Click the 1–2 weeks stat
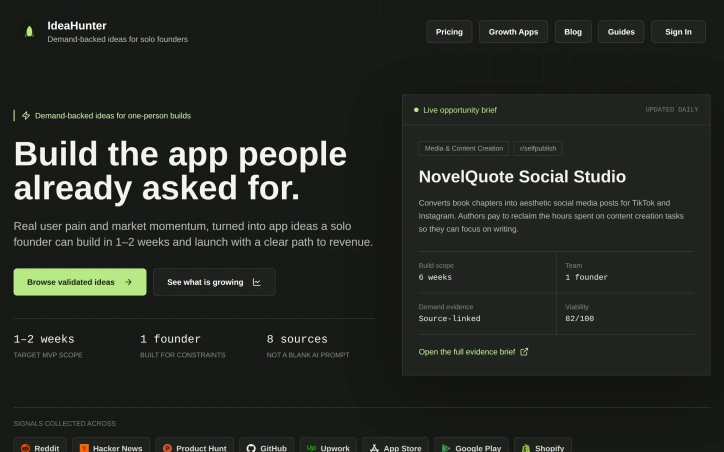Image resolution: width=724 pixels, height=452 pixels. [x=44, y=339]
